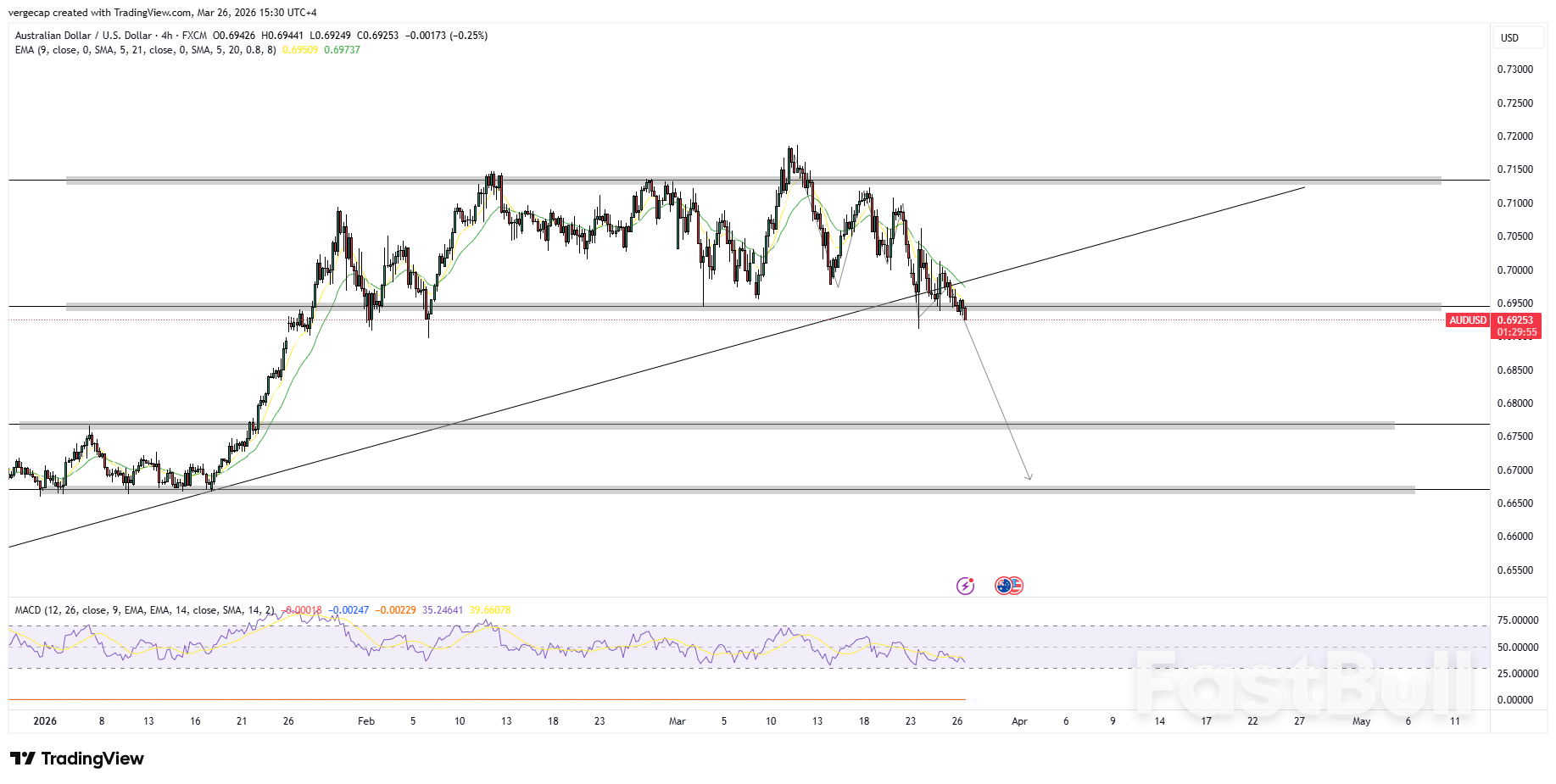Select the yellow 0.69509 EMA value
The image size is (1556, 784).
299,50
